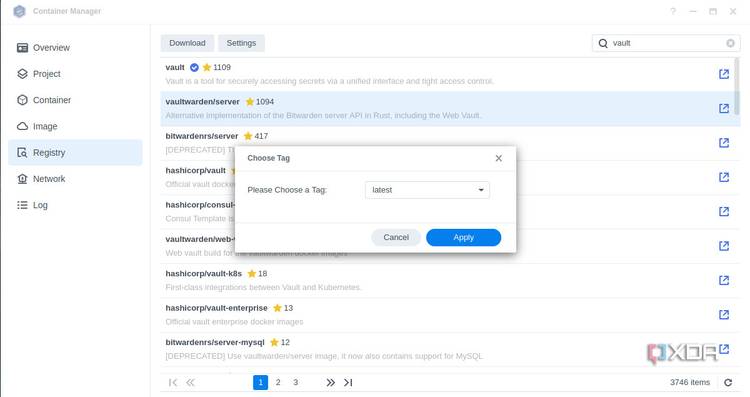The image size is (750, 397).
Task: Apply the selected tag
Action: pyautogui.click(x=463, y=237)
